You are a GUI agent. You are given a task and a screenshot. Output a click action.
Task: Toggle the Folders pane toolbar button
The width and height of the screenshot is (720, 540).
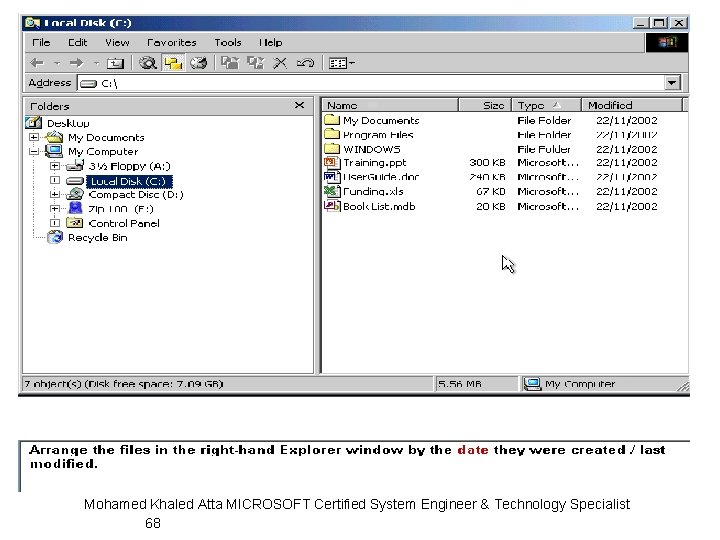click(173, 63)
